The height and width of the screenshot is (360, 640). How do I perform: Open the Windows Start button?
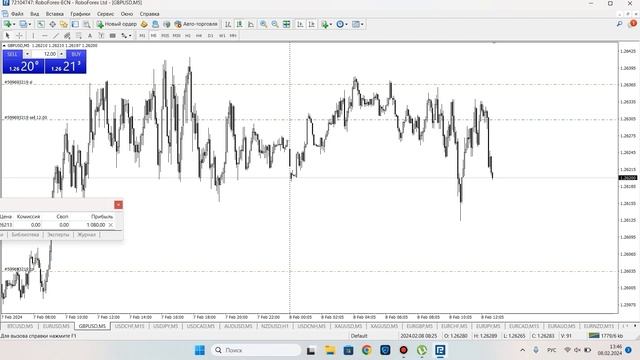coord(200,350)
